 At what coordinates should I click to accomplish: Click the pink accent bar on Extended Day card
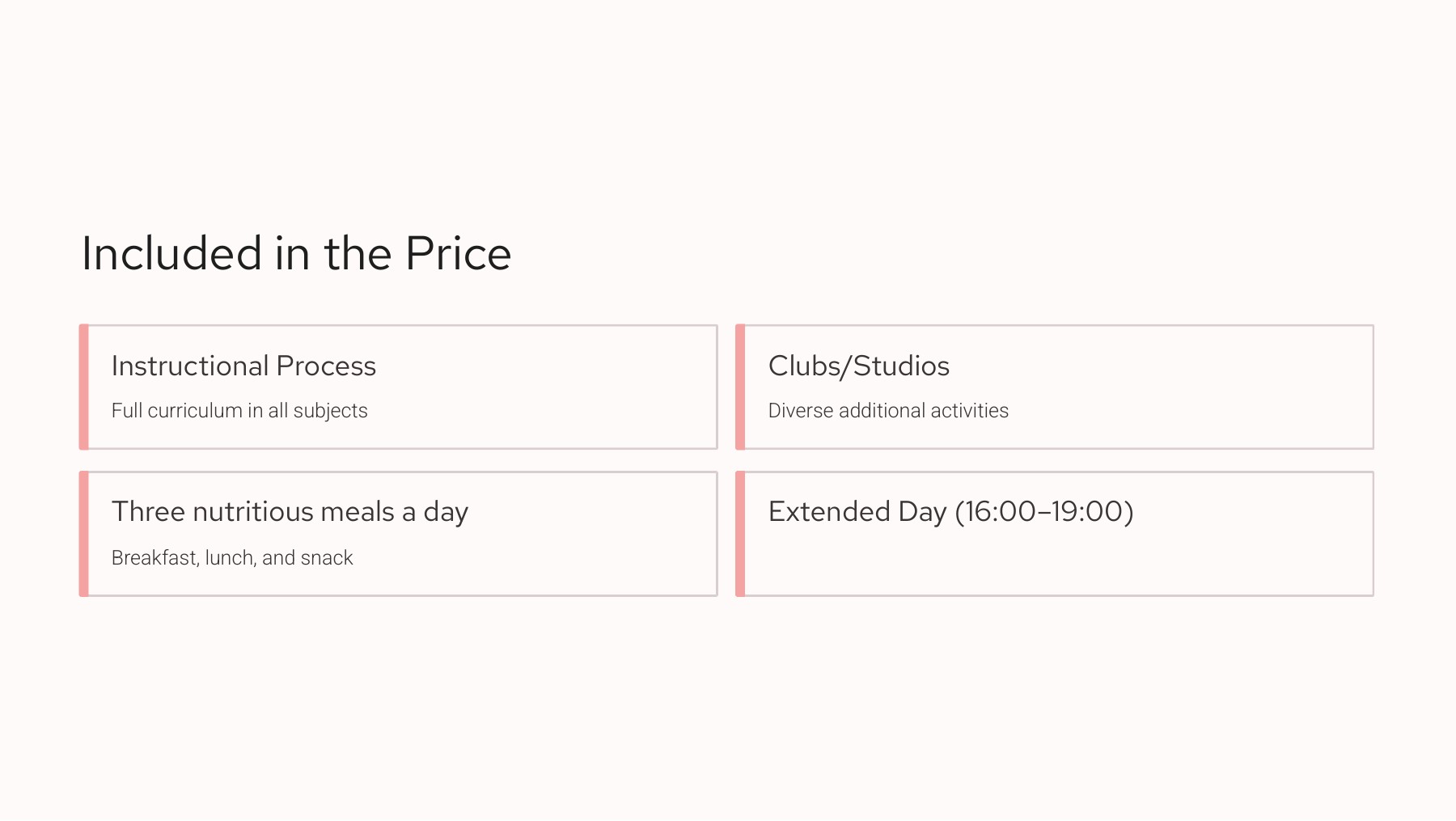tap(740, 534)
